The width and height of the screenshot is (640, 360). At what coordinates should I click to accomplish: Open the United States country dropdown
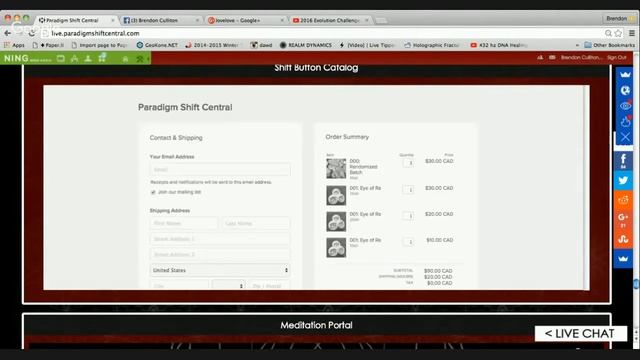[220, 270]
